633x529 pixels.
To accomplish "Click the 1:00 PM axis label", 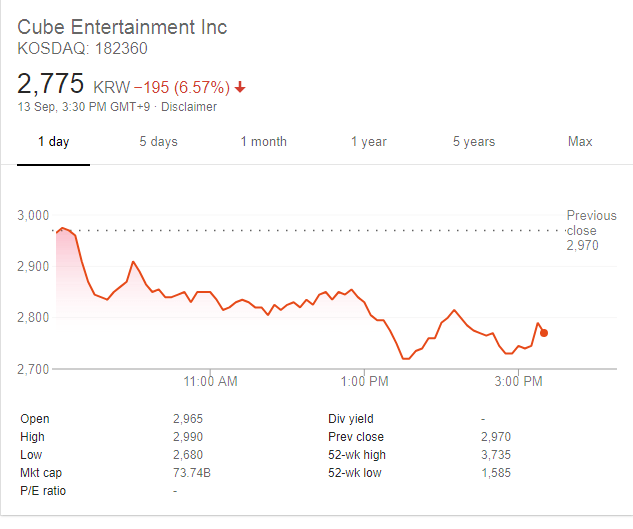I will (x=364, y=381).
